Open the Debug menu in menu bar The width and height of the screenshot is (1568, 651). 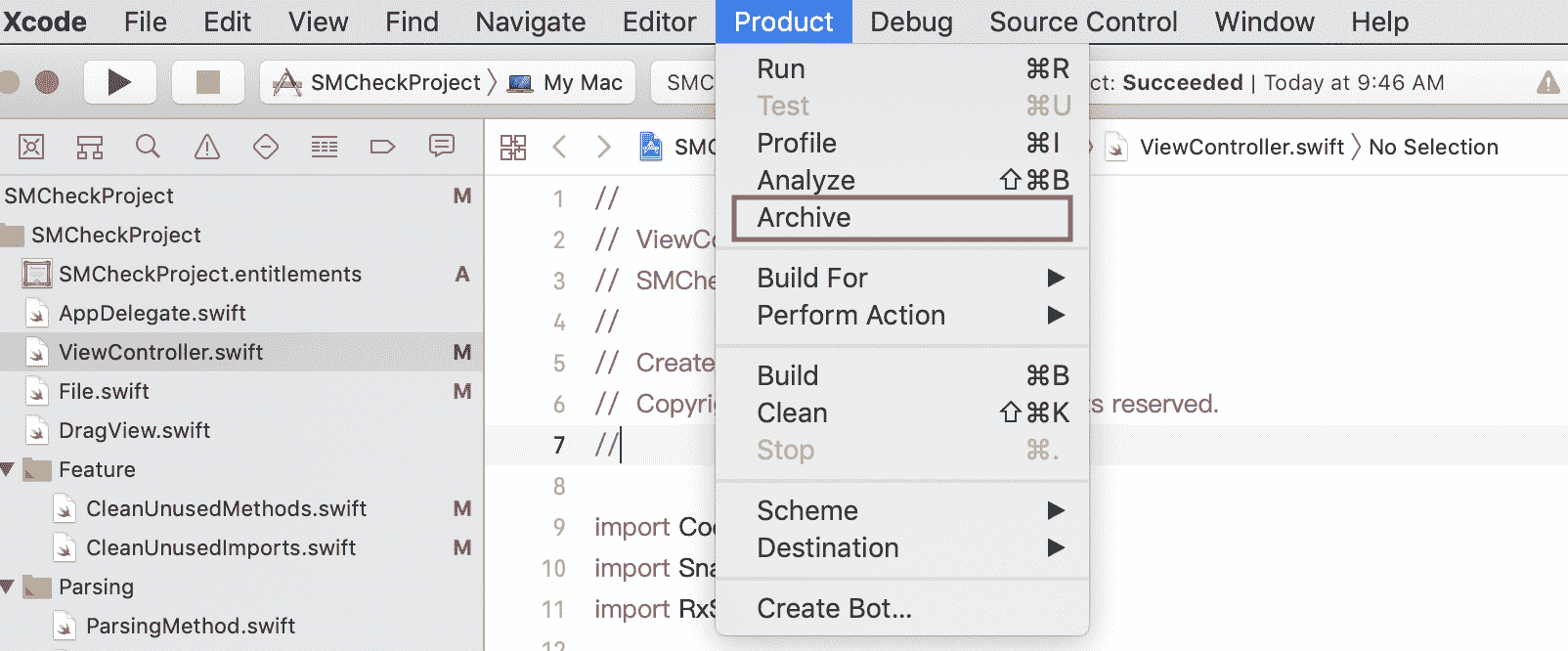(911, 22)
